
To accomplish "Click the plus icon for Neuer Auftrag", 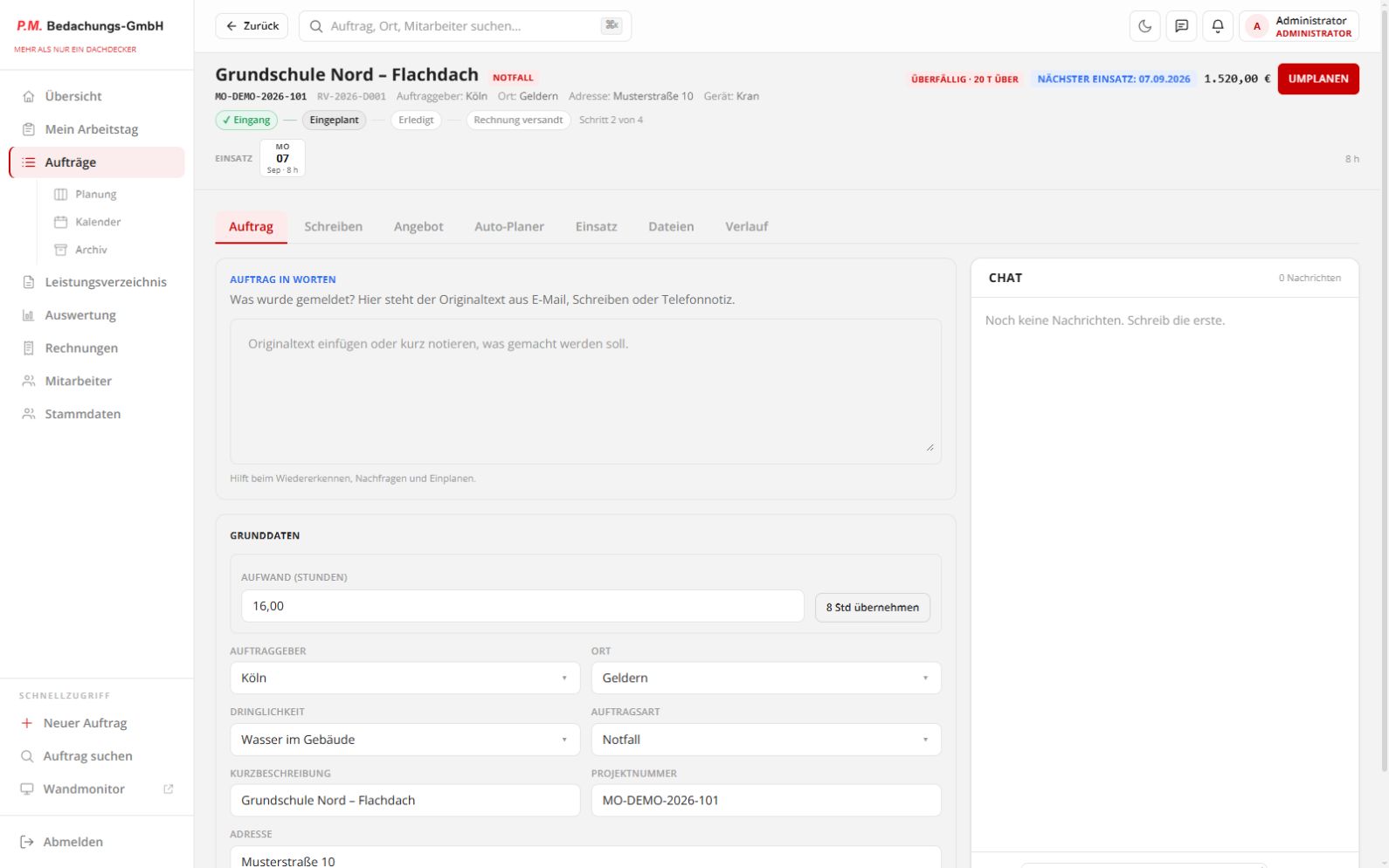I will click(x=27, y=723).
